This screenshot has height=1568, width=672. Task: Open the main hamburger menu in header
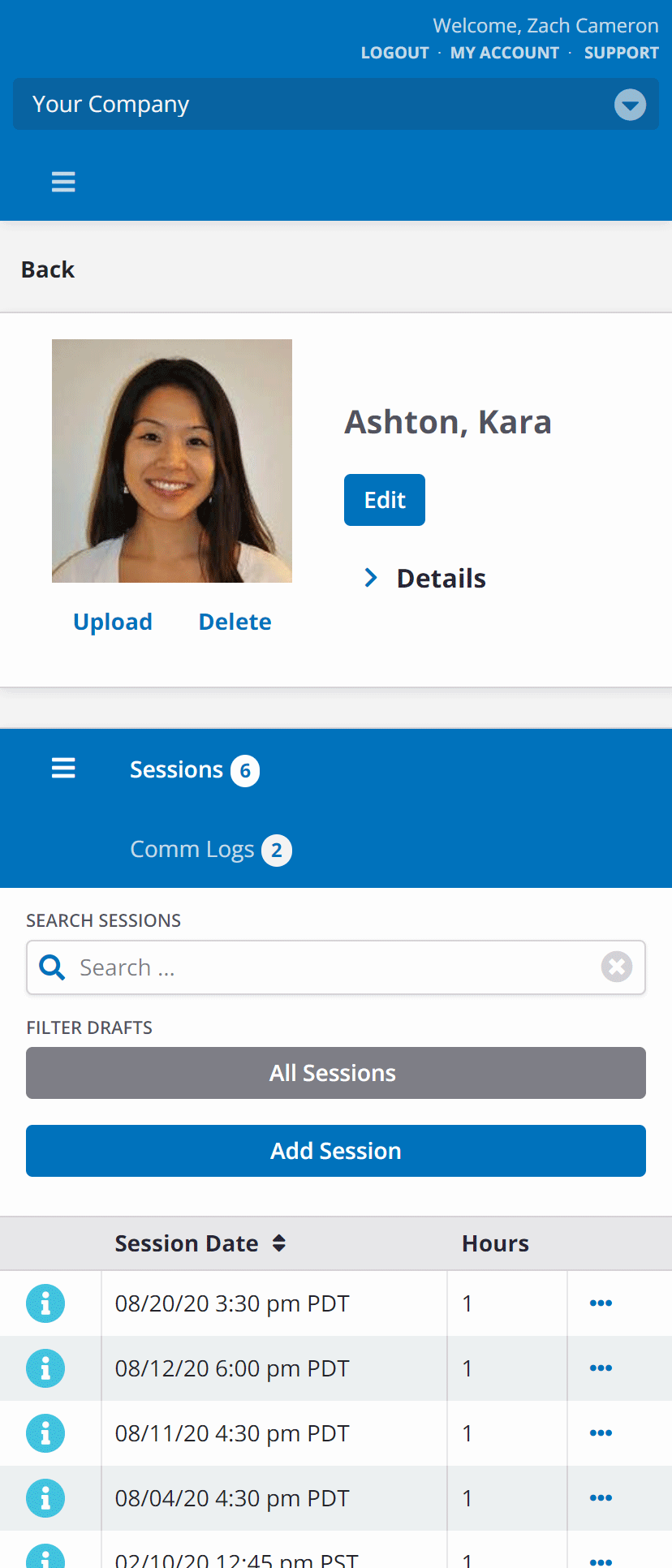click(x=63, y=182)
